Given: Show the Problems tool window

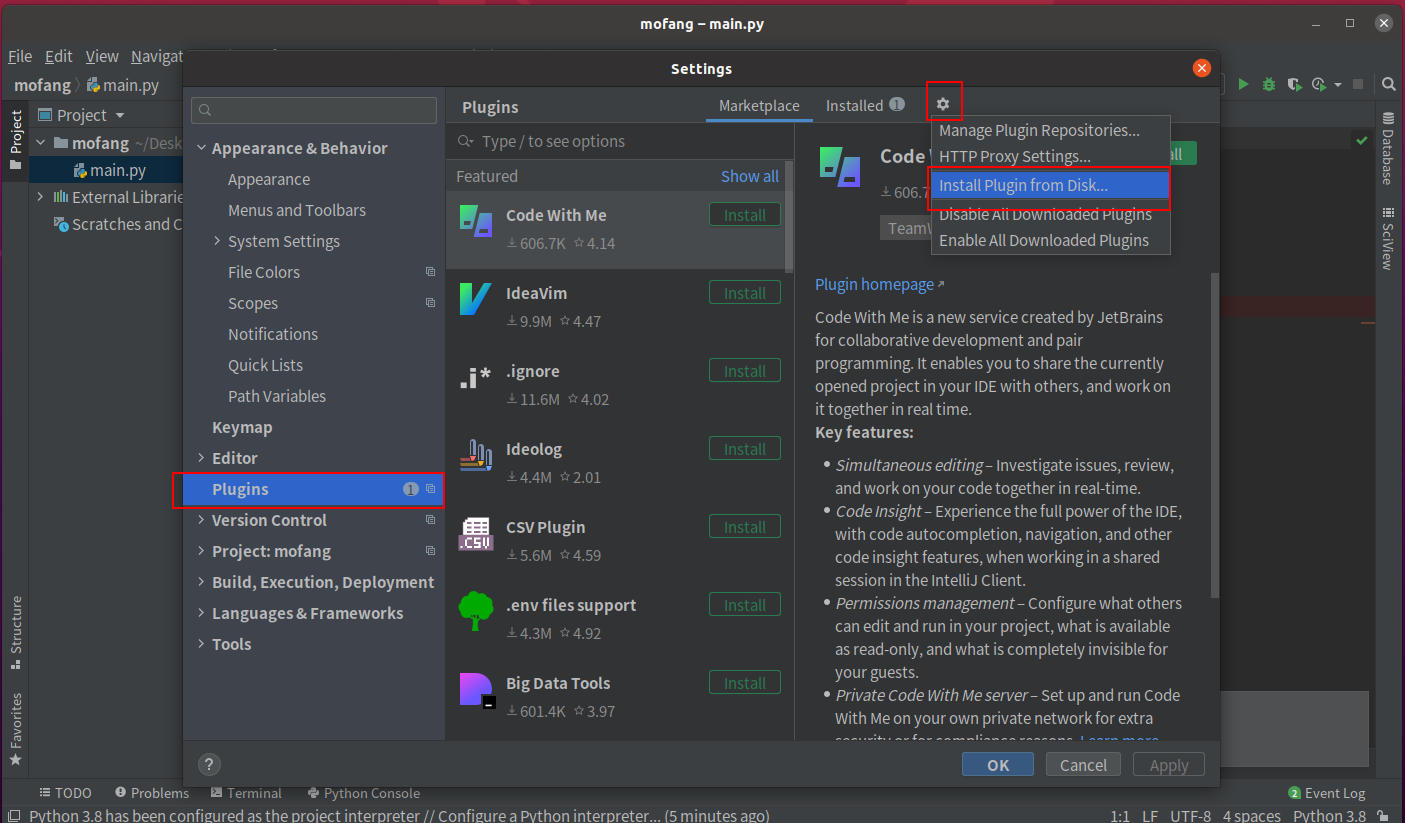Looking at the screenshot, I should coord(152,793).
